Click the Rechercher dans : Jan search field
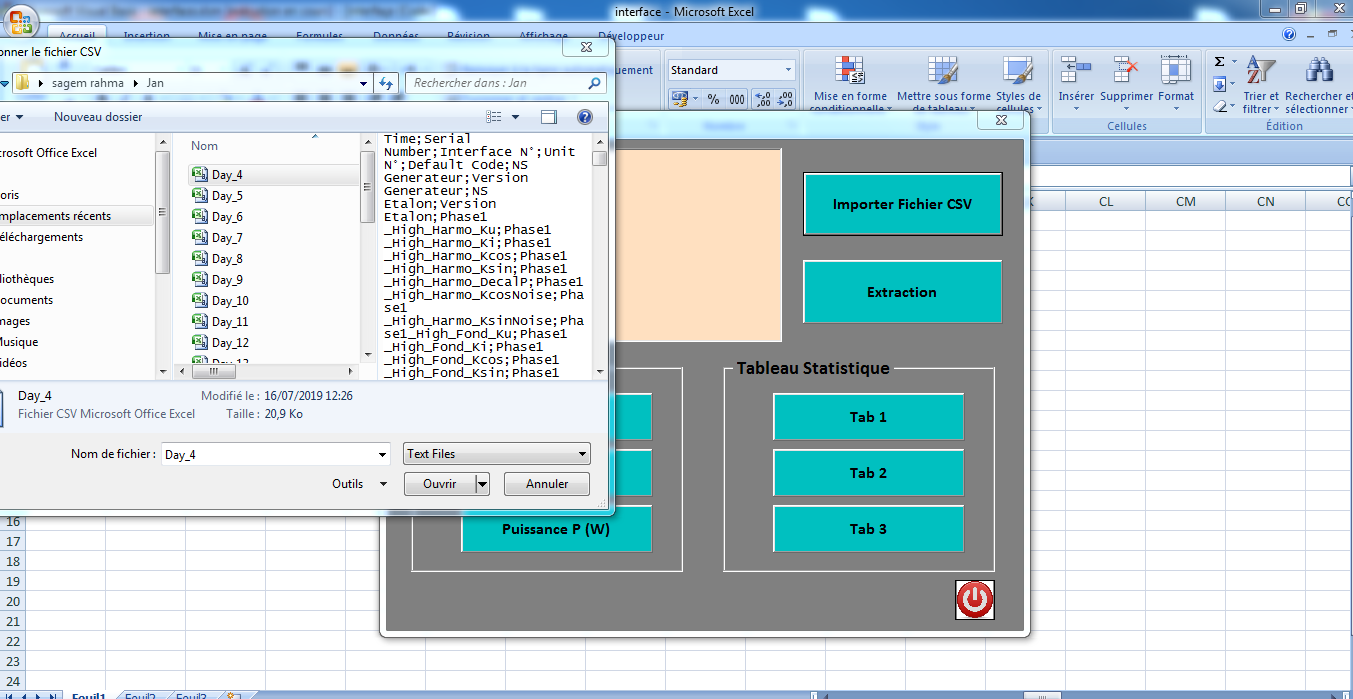The width and height of the screenshot is (1353, 699). (x=495, y=83)
